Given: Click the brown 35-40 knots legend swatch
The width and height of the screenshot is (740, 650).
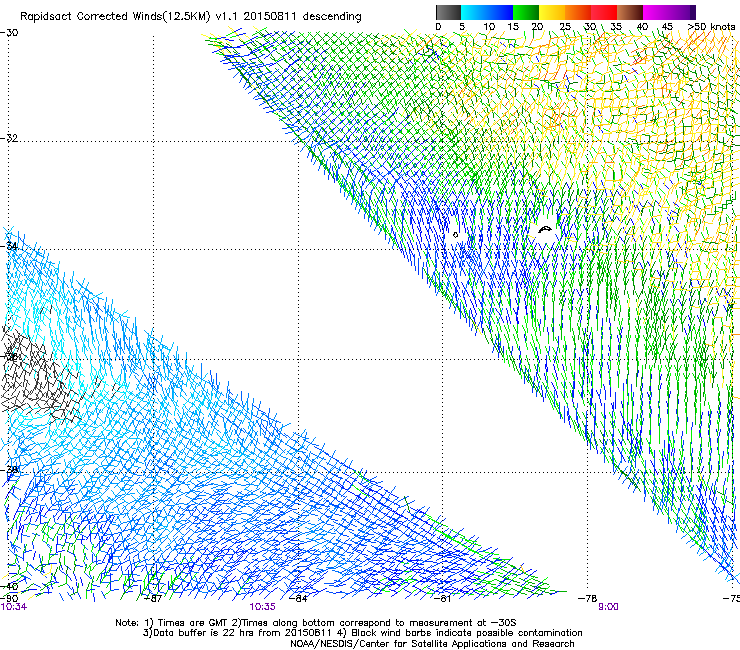Looking at the screenshot, I should [x=630, y=12].
